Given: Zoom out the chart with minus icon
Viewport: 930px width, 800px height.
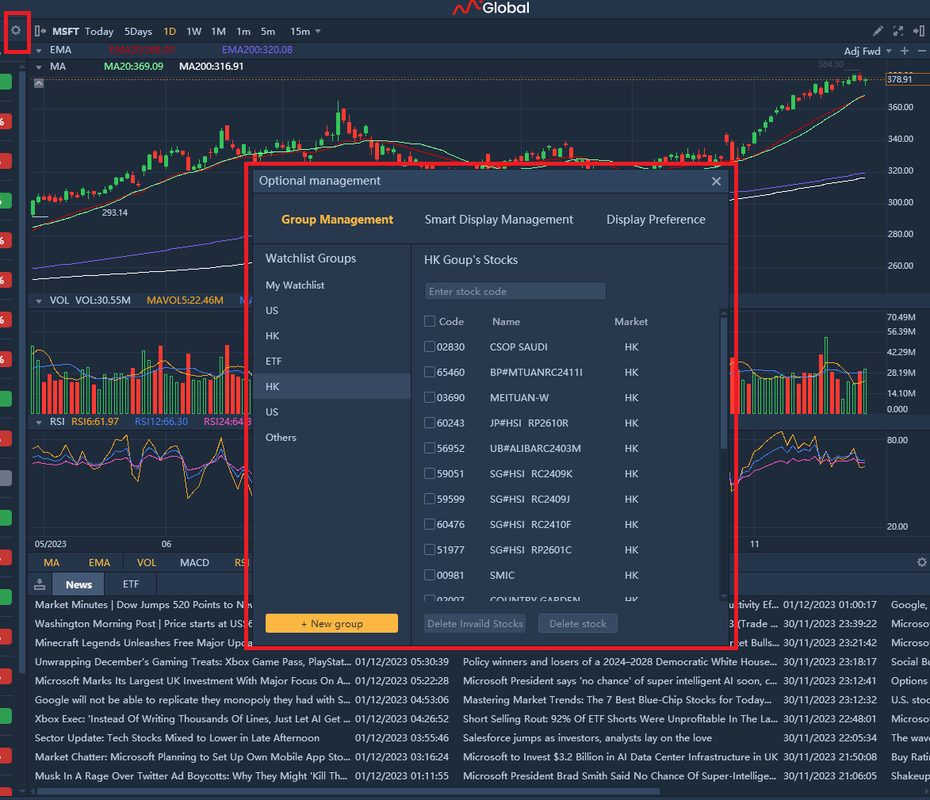Looking at the screenshot, I should [x=922, y=51].
